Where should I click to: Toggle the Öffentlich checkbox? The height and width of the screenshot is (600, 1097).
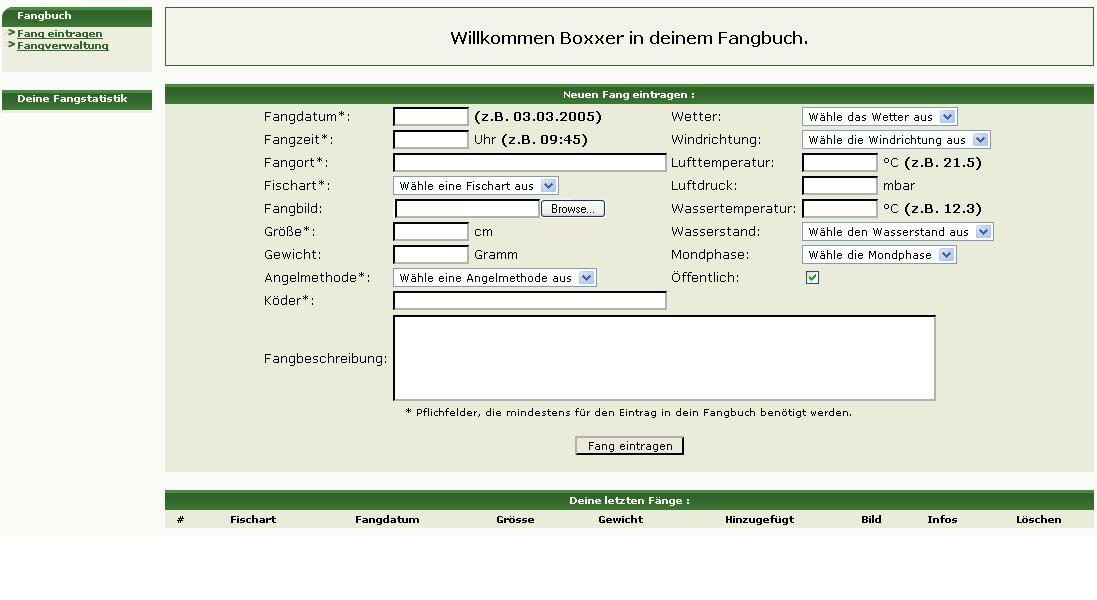(812, 278)
